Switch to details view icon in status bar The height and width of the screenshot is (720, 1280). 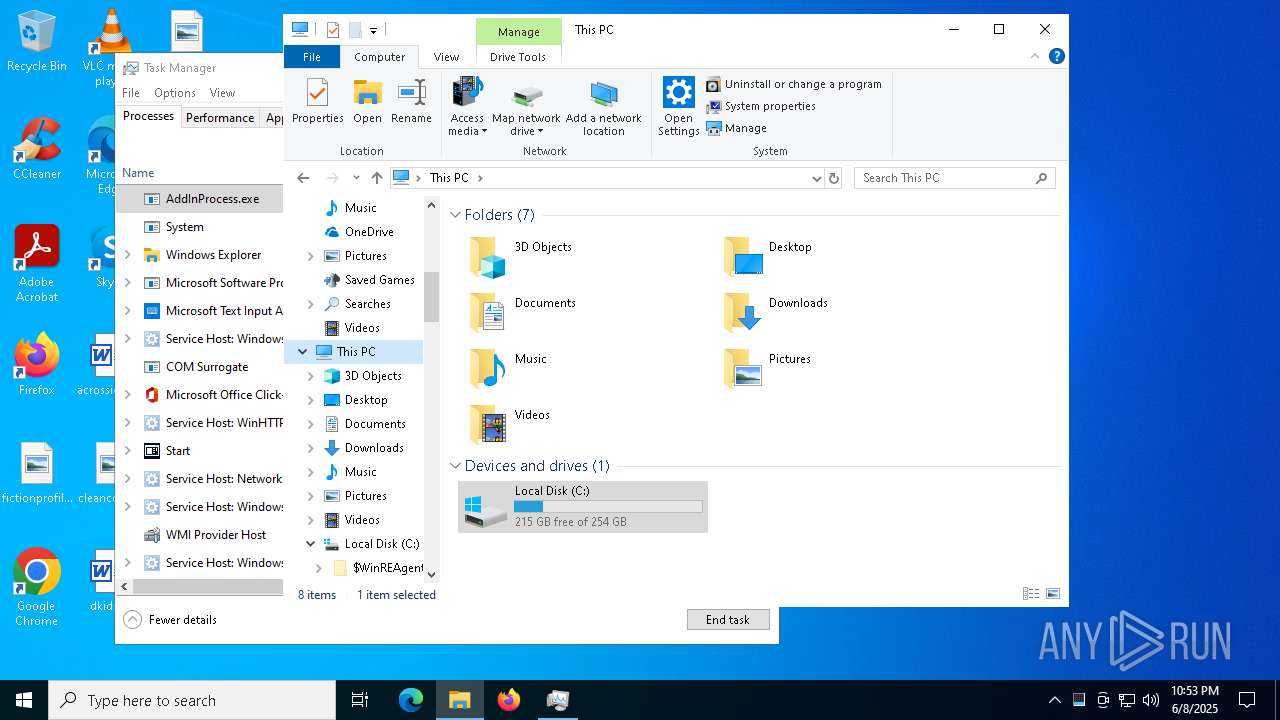[1031, 594]
